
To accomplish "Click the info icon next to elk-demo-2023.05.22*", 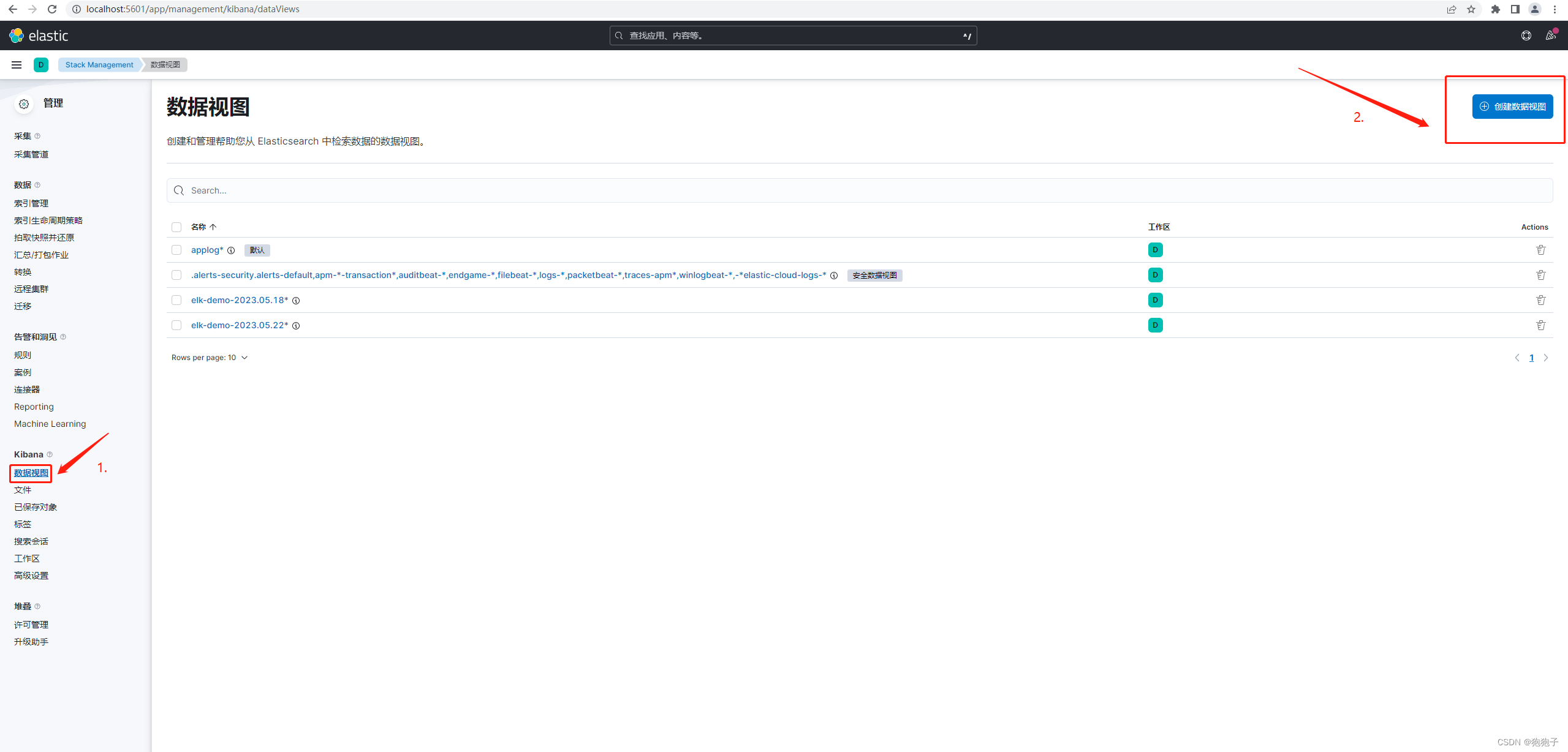I will coord(296,325).
